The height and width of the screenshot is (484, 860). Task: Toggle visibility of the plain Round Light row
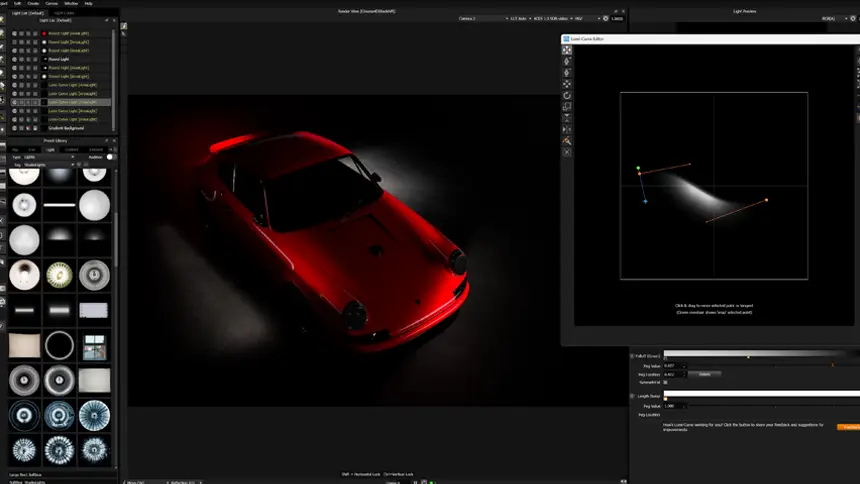(x=14, y=59)
